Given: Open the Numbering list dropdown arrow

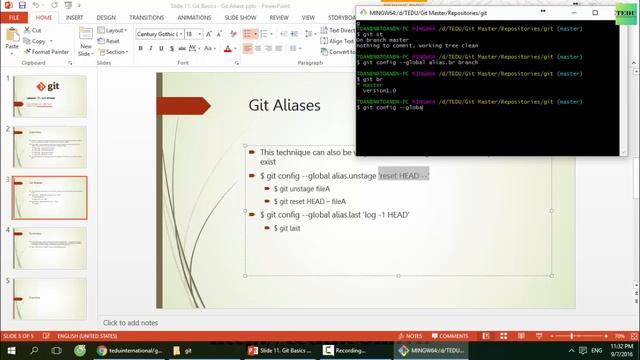Looking at the screenshot, I should [271, 34].
